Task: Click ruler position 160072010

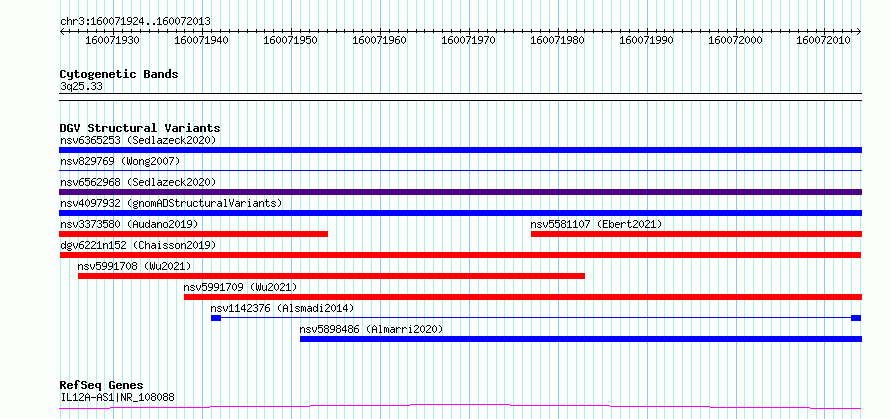Action: pos(824,40)
